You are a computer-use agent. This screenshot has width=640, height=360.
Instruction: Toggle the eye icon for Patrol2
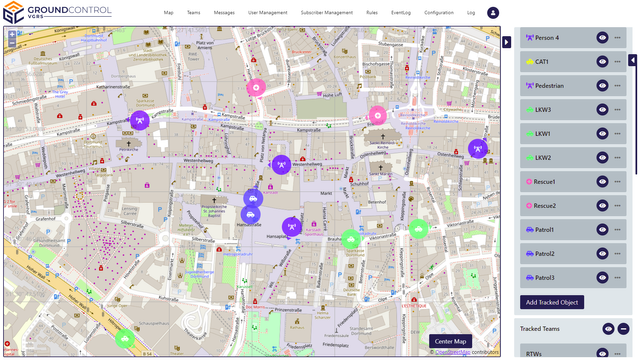(x=602, y=253)
